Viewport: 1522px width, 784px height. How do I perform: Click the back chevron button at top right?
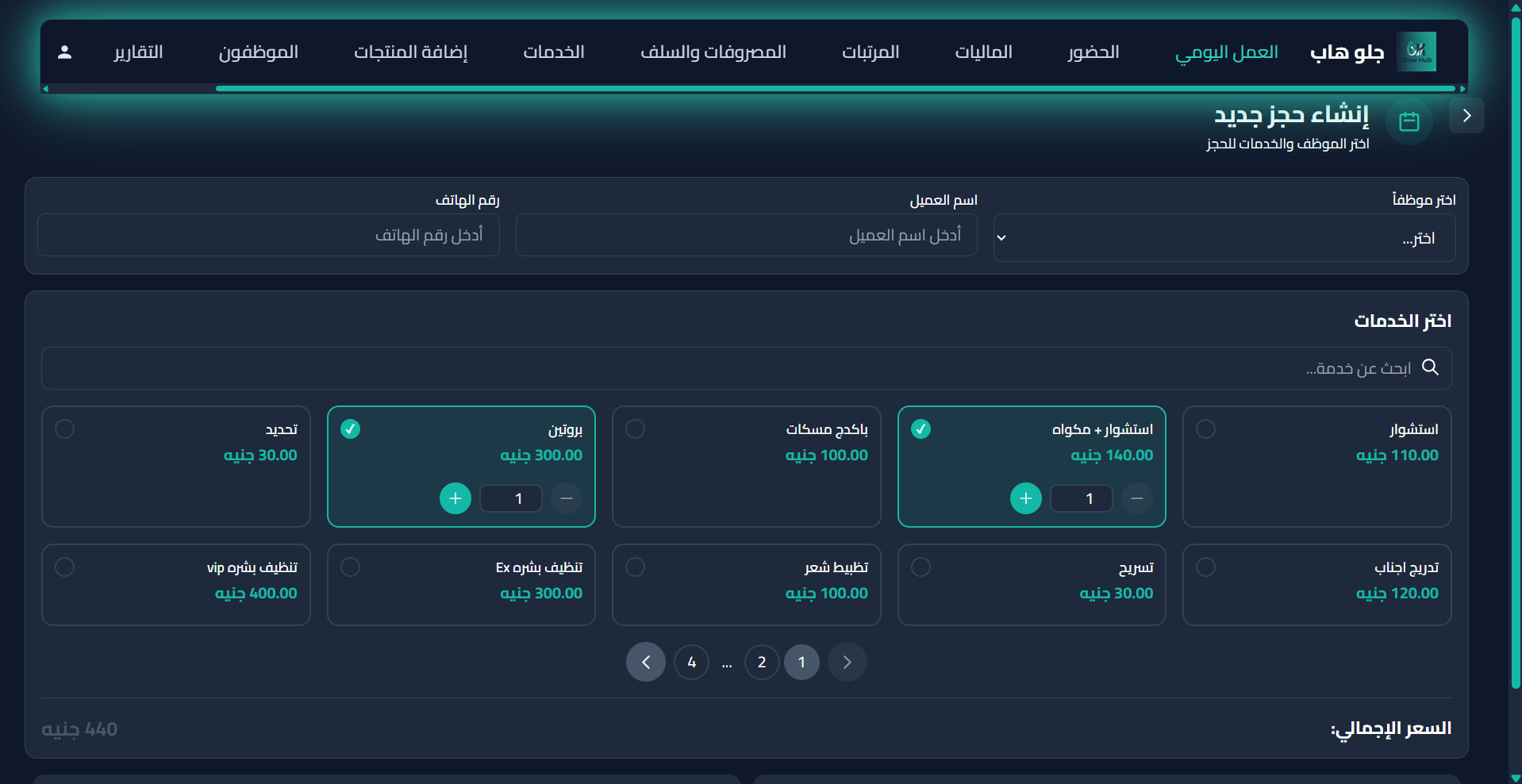1466,116
